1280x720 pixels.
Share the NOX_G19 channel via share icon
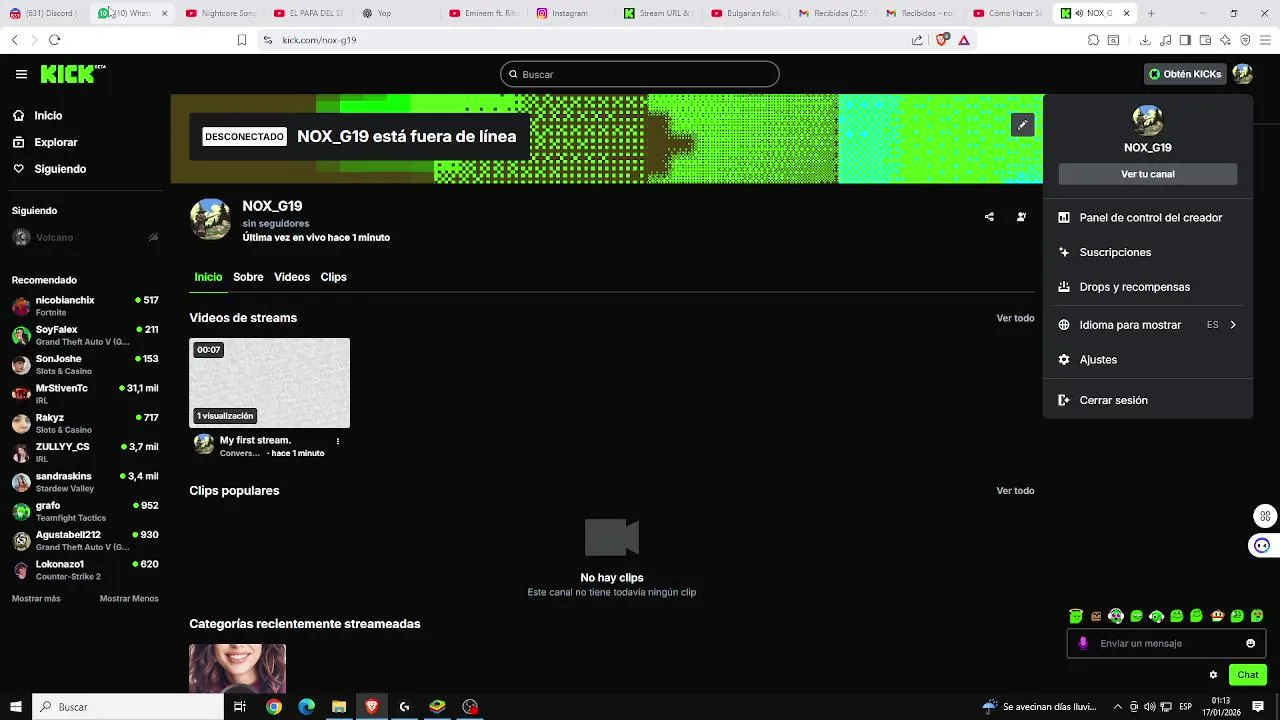[x=989, y=217]
